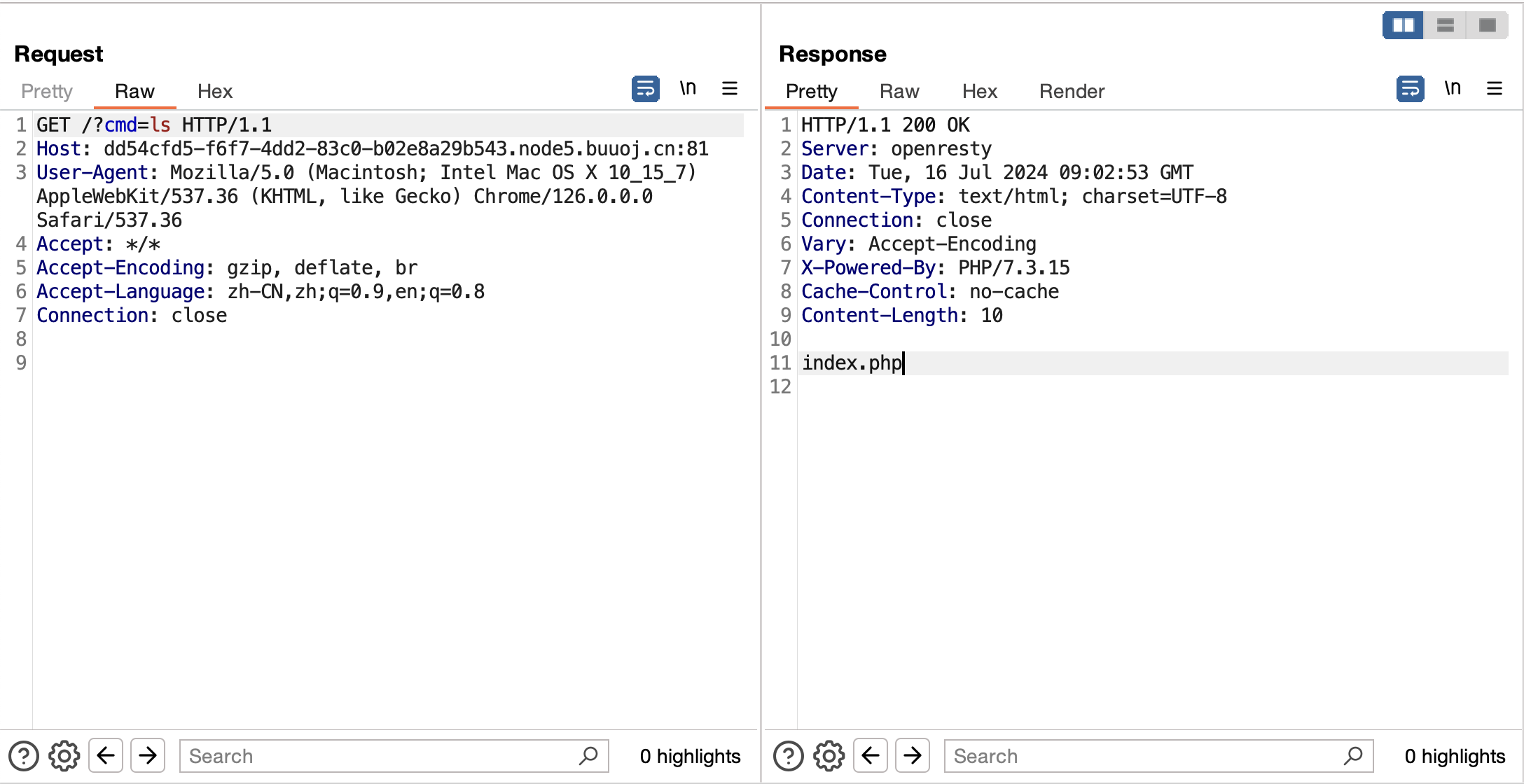Screen dimensions: 1524x784
Task: Click 'HTTP/1.1 200 OK' status line
Action: tap(885, 125)
